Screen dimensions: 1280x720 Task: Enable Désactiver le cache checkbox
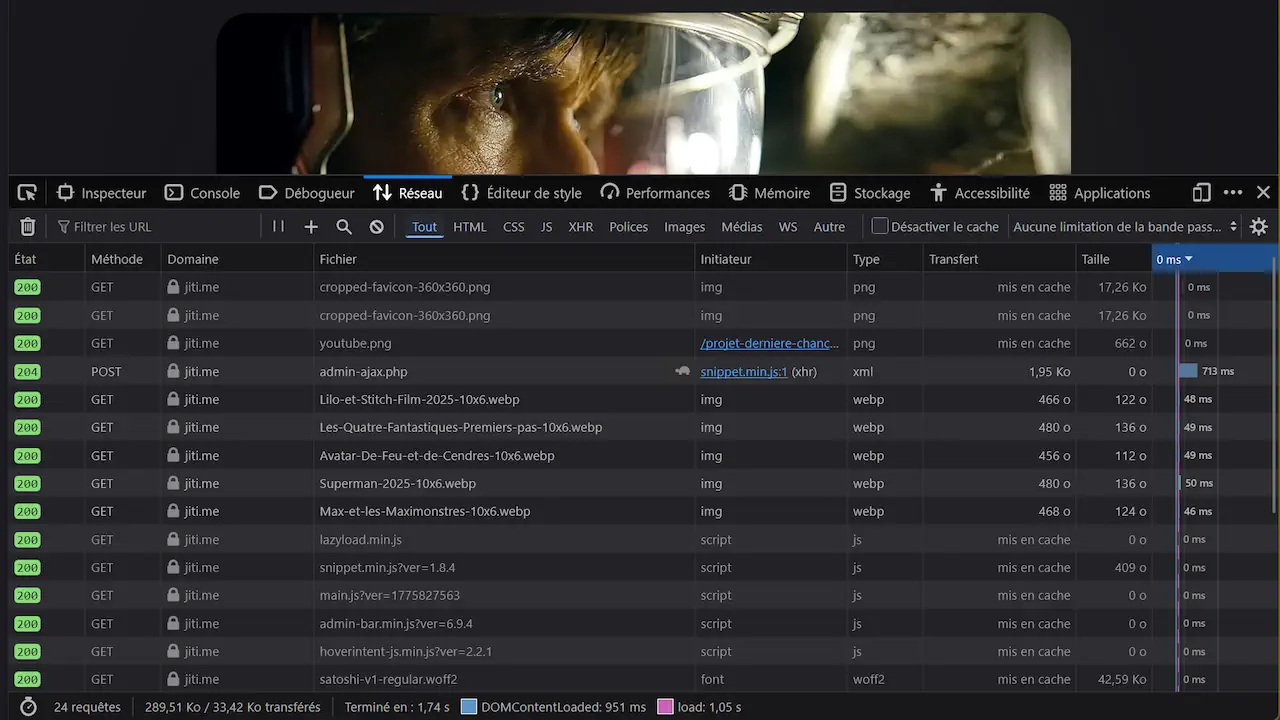(x=880, y=227)
